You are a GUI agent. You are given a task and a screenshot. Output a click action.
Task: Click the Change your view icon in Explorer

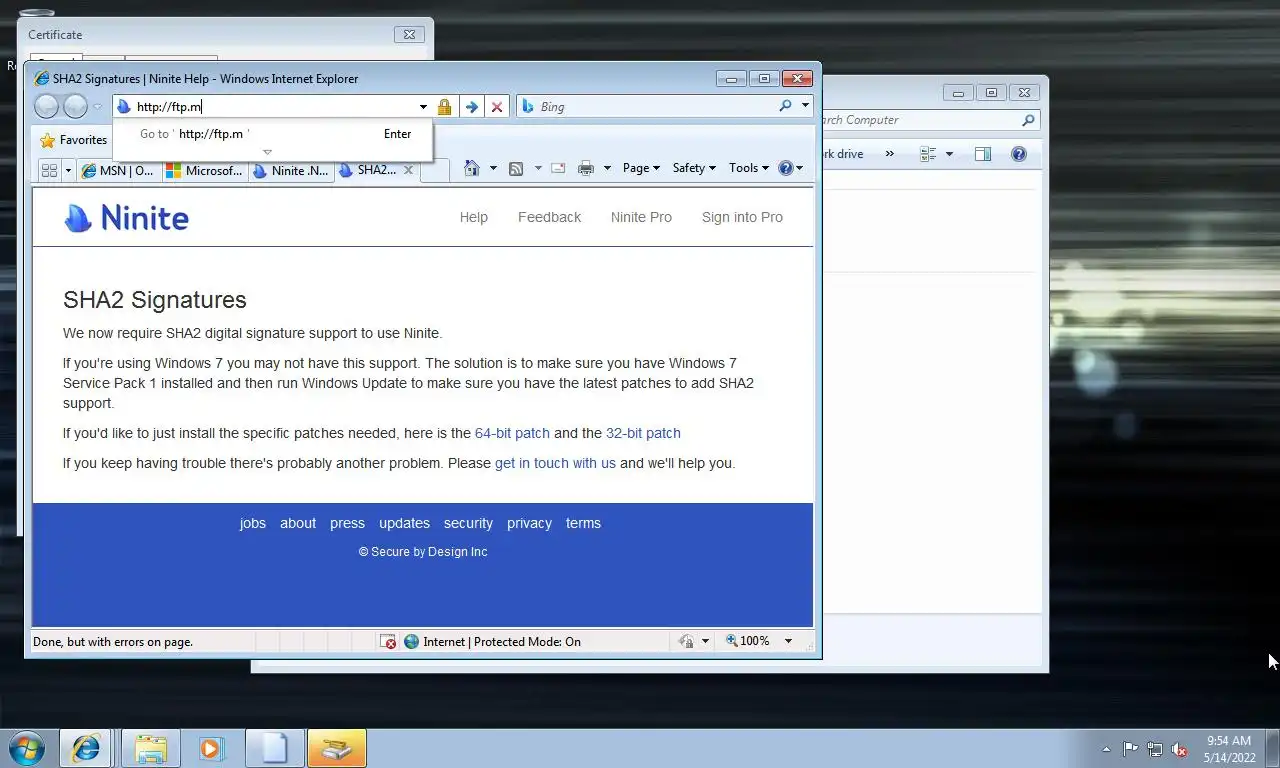(928, 154)
